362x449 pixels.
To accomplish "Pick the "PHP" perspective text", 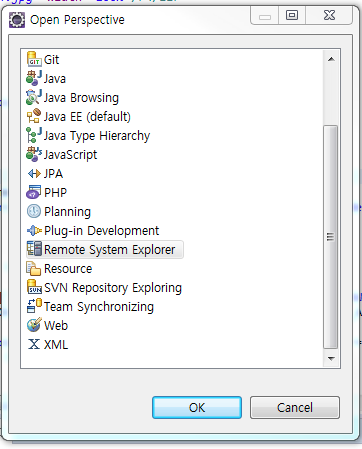I will pos(56,193).
